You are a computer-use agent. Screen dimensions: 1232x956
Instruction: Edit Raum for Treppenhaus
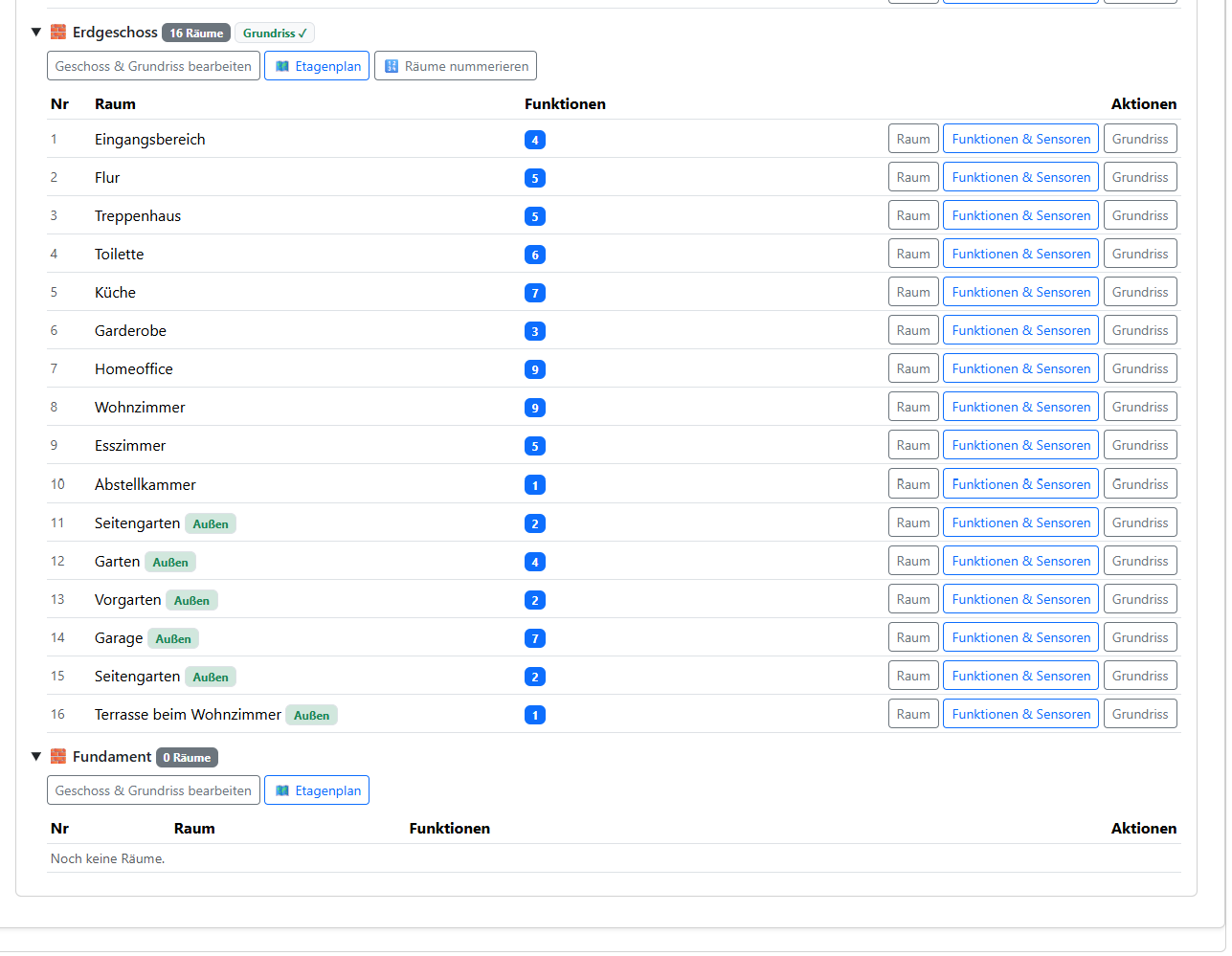[x=913, y=215]
